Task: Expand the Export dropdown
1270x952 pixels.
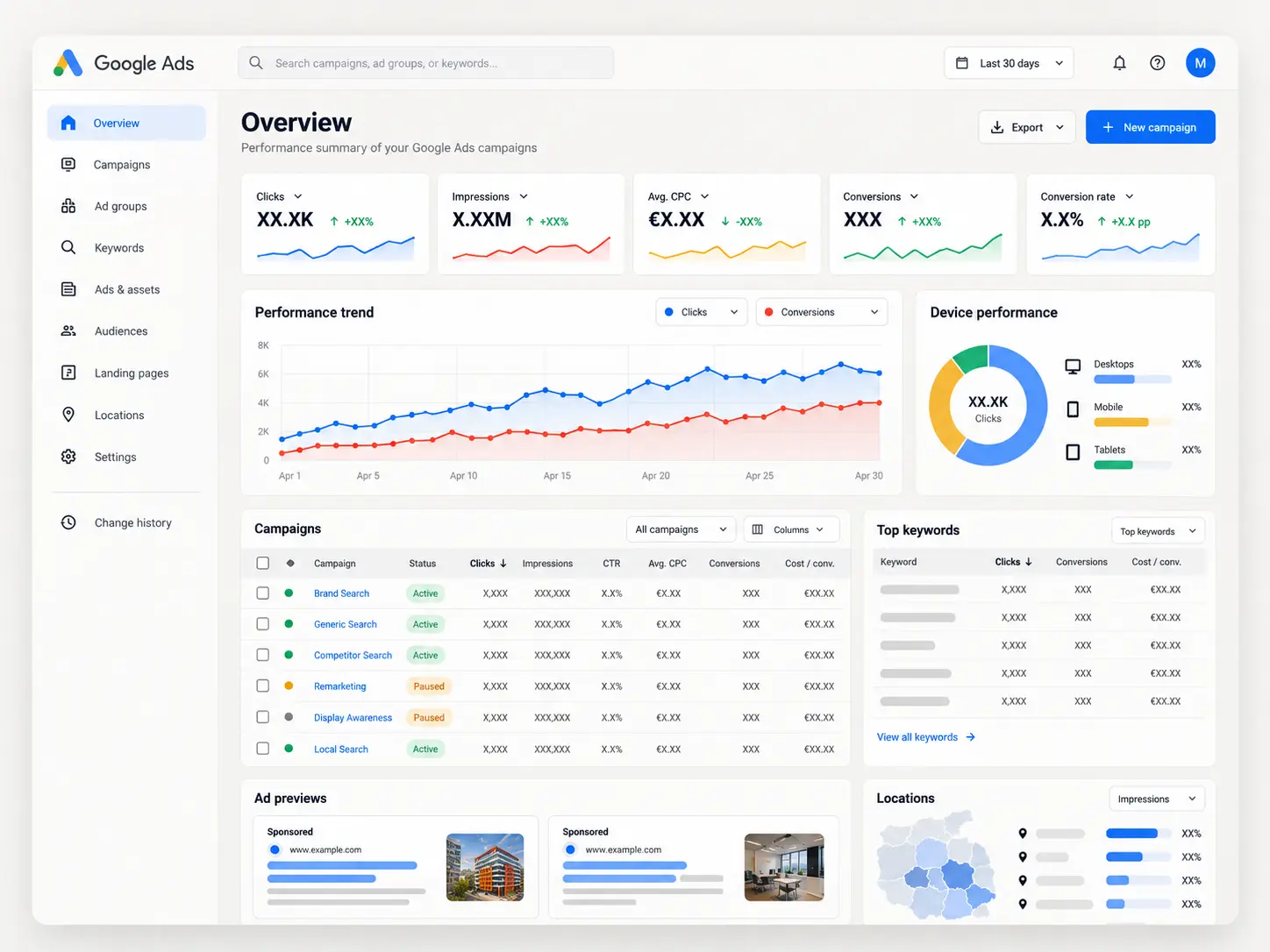Action: [1027, 127]
